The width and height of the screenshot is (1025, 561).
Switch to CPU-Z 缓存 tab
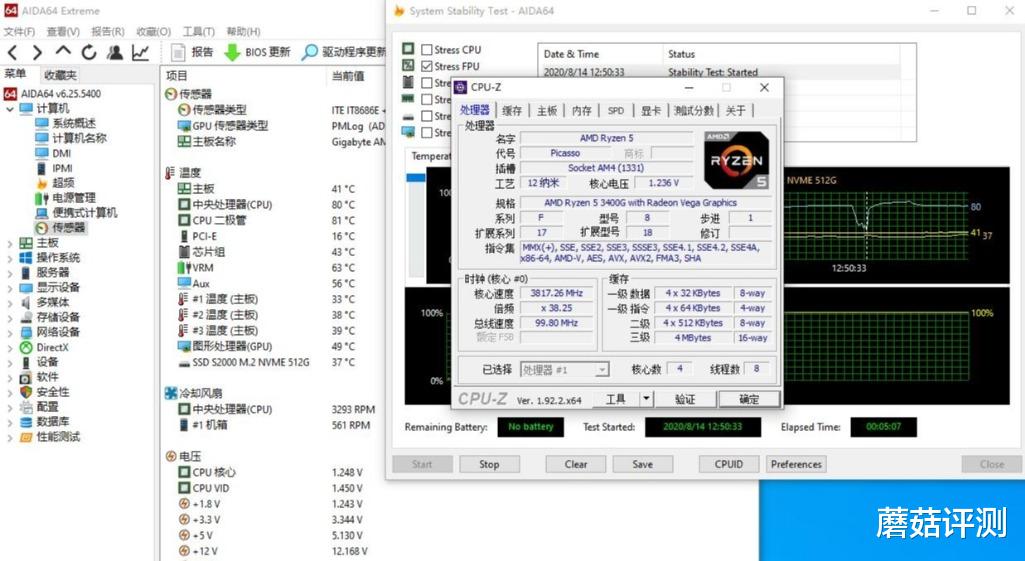[512, 110]
